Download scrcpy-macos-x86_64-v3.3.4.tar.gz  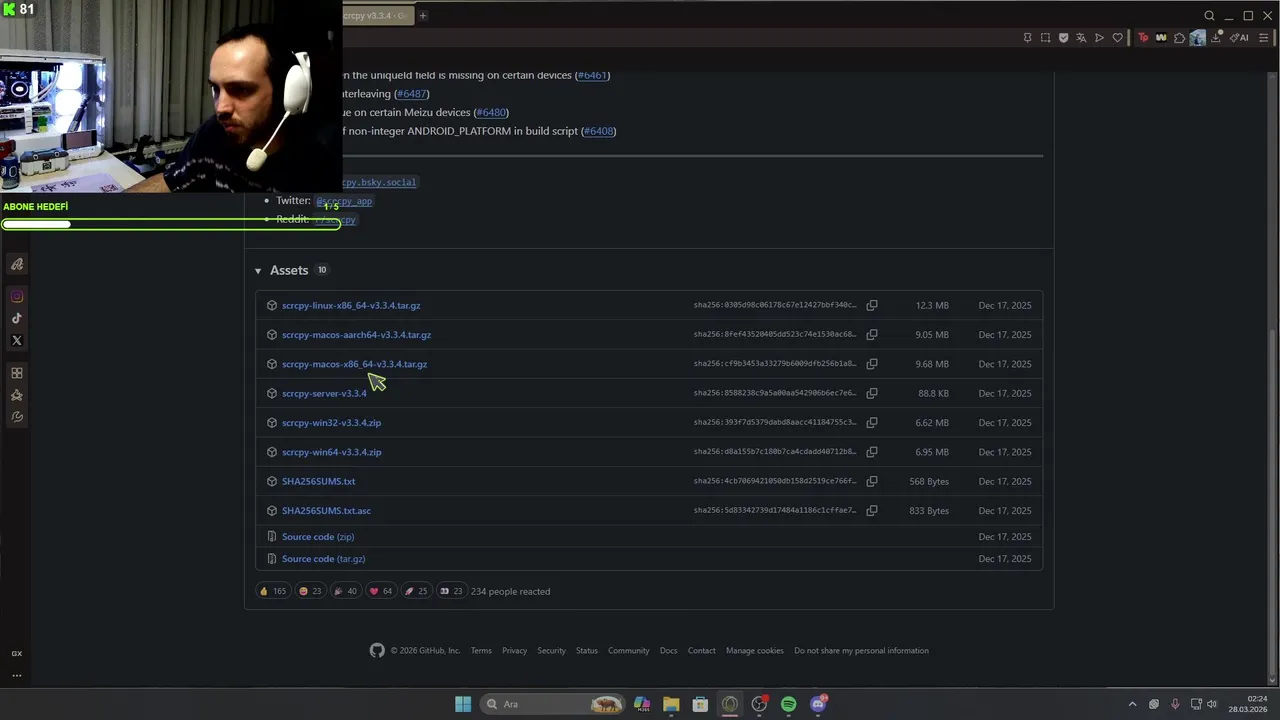pyautogui.click(x=354, y=364)
